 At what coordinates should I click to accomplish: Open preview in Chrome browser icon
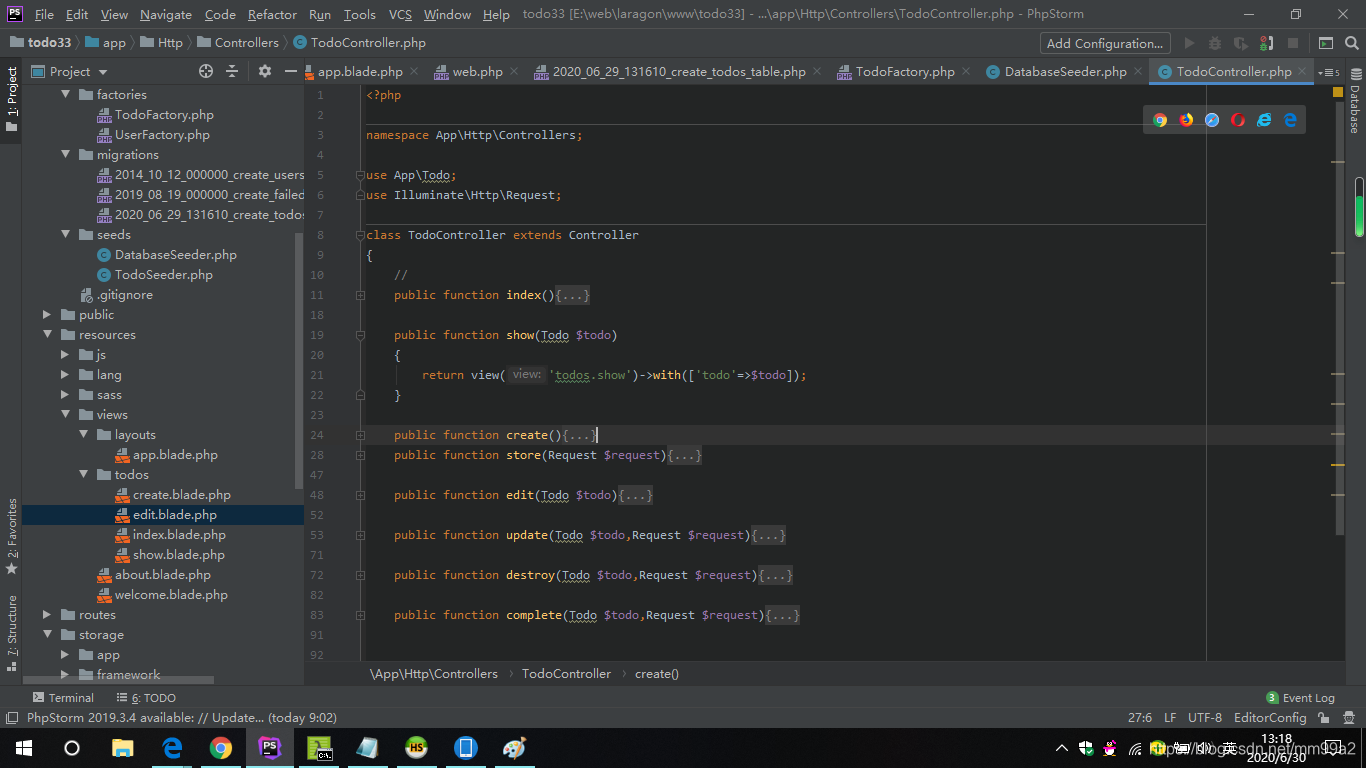pyautogui.click(x=1160, y=120)
